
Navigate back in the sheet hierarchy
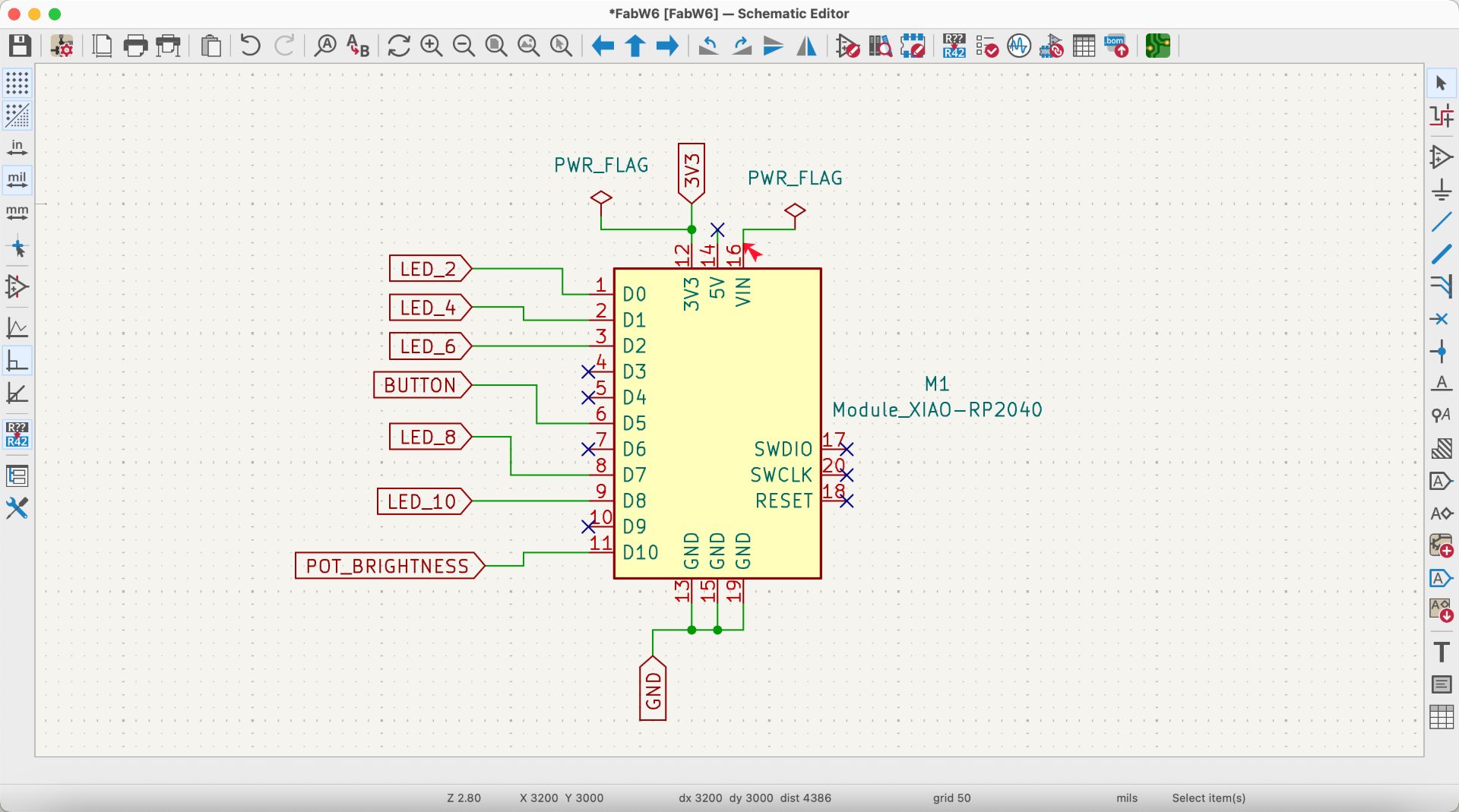603,46
